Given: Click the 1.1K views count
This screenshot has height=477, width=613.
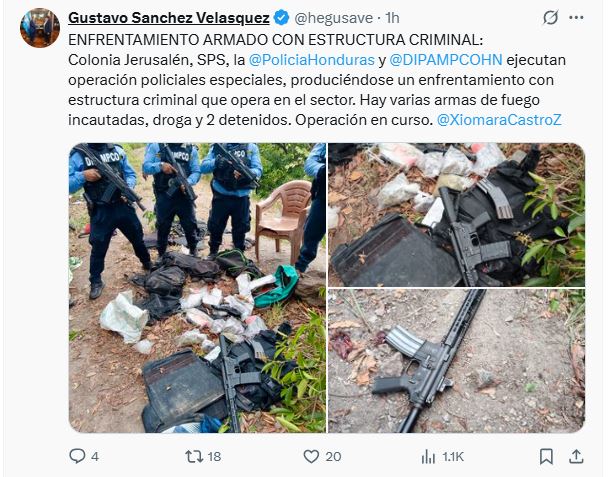Looking at the screenshot, I should pyautogui.click(x=453, y=456).
